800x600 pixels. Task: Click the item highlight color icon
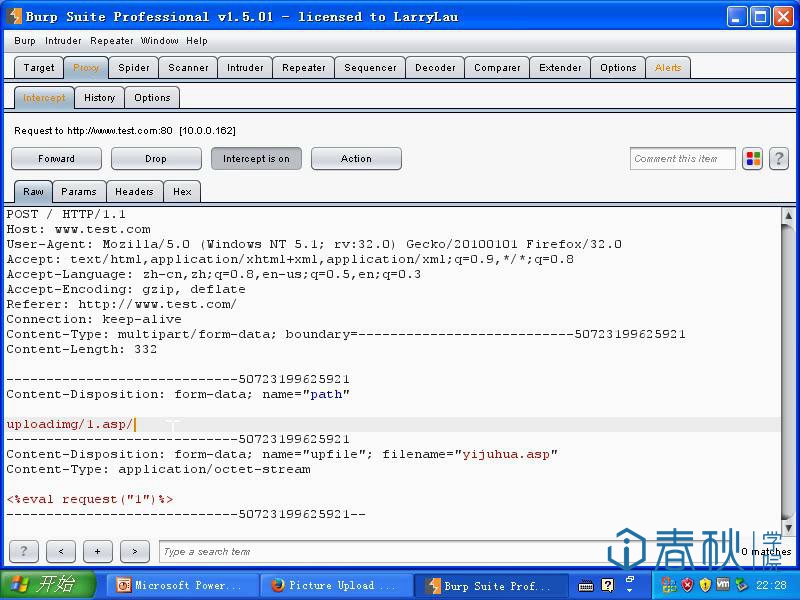pyautogui.click(x=753, y=159)
